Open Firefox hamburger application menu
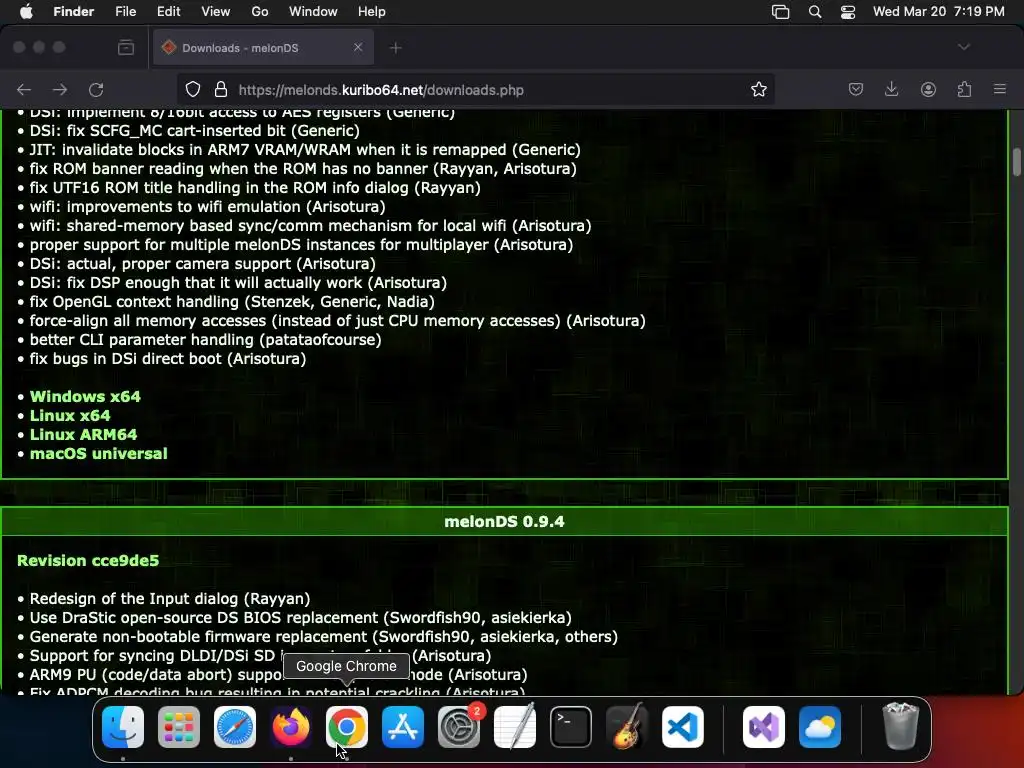 tap(1000, 89)
